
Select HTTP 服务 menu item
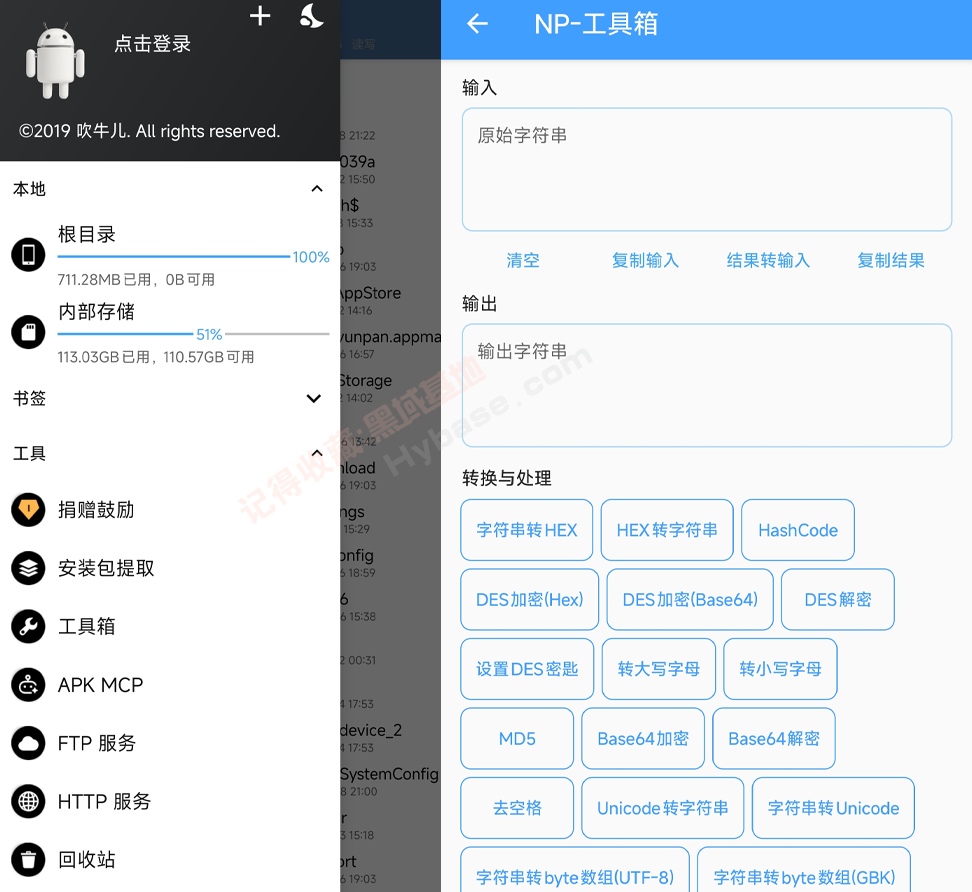pyautogui.click(x=170, y=801)
